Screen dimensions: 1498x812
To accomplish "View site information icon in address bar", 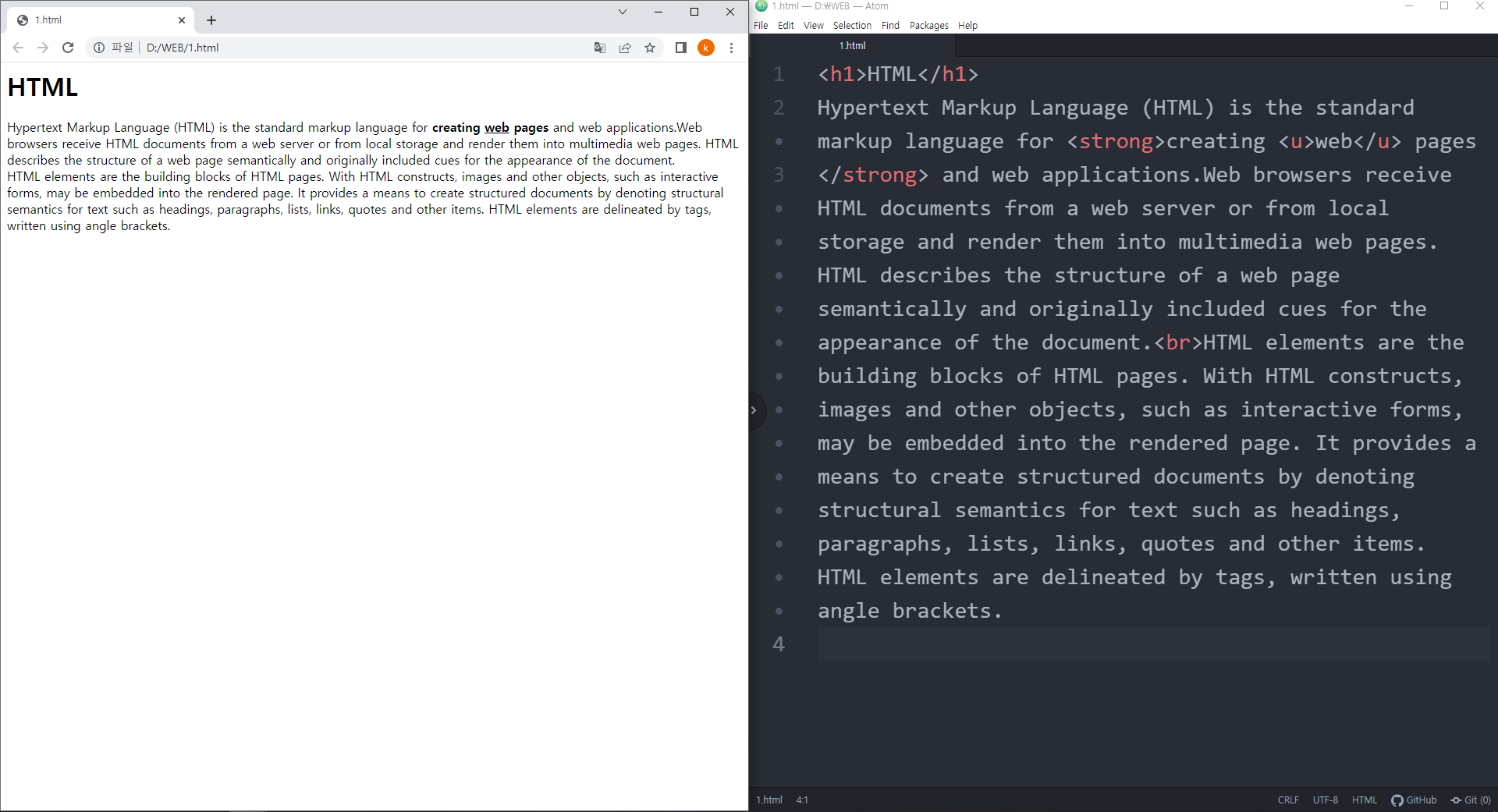I will [x=99, y=48].
